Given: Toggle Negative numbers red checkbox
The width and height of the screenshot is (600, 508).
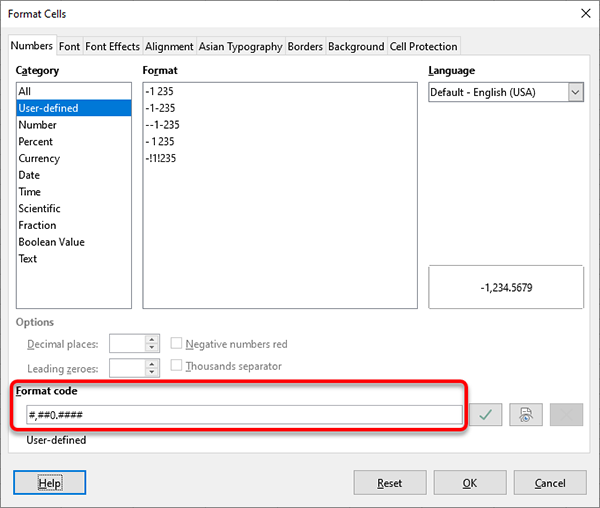Looking at the screenshot, I should (176, 343).
